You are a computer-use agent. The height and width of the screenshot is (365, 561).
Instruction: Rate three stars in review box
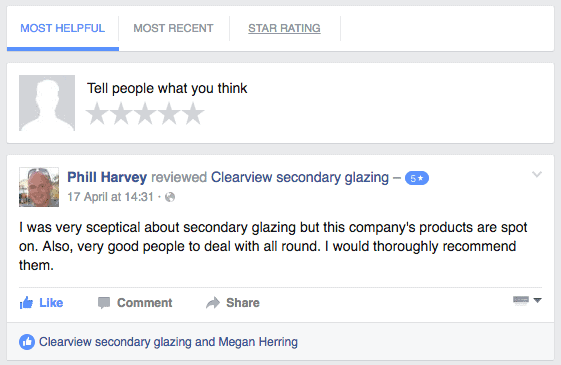[145, 114]
